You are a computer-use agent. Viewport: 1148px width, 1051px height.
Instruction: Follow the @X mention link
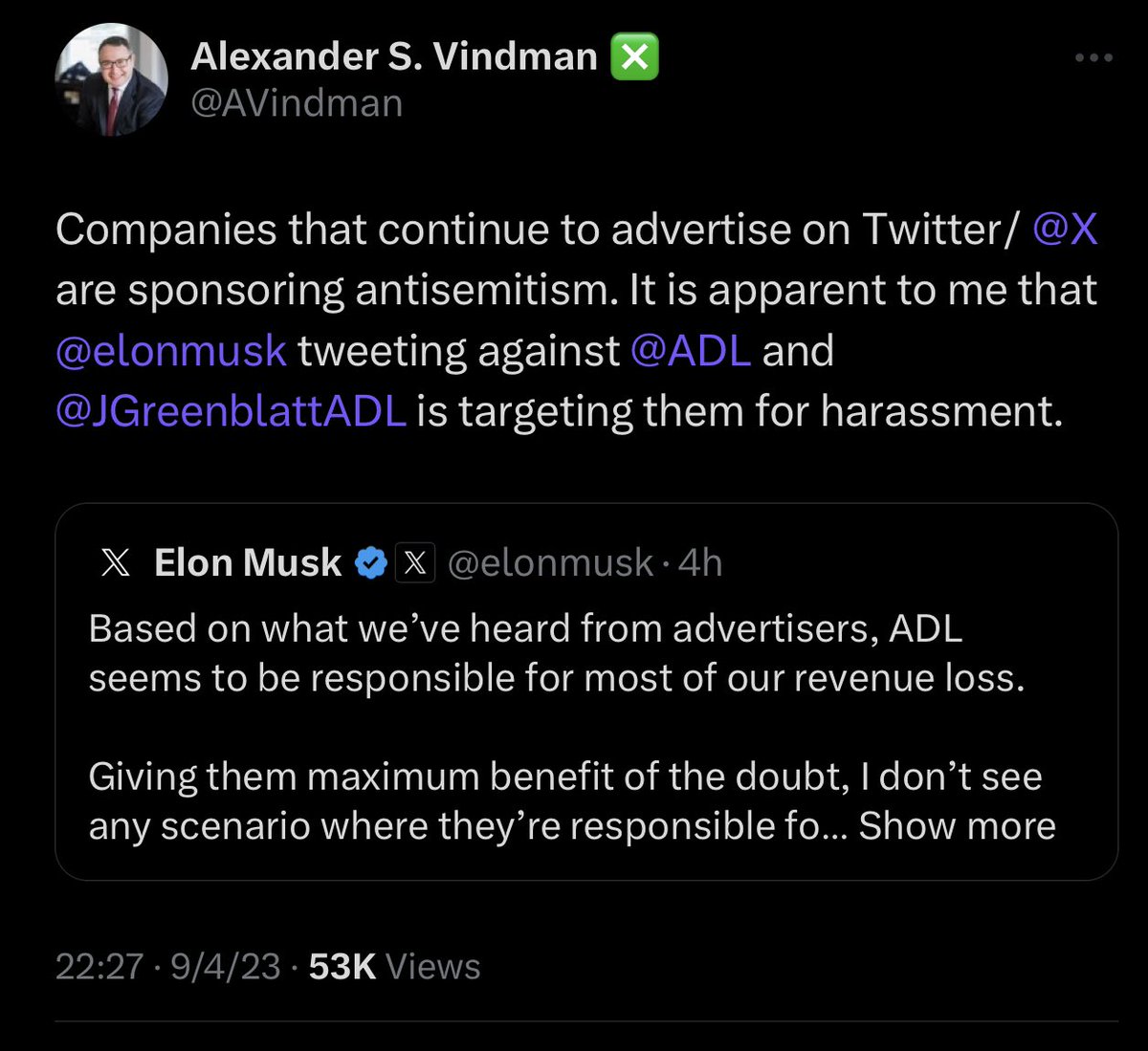click(x=1065, y=230)
